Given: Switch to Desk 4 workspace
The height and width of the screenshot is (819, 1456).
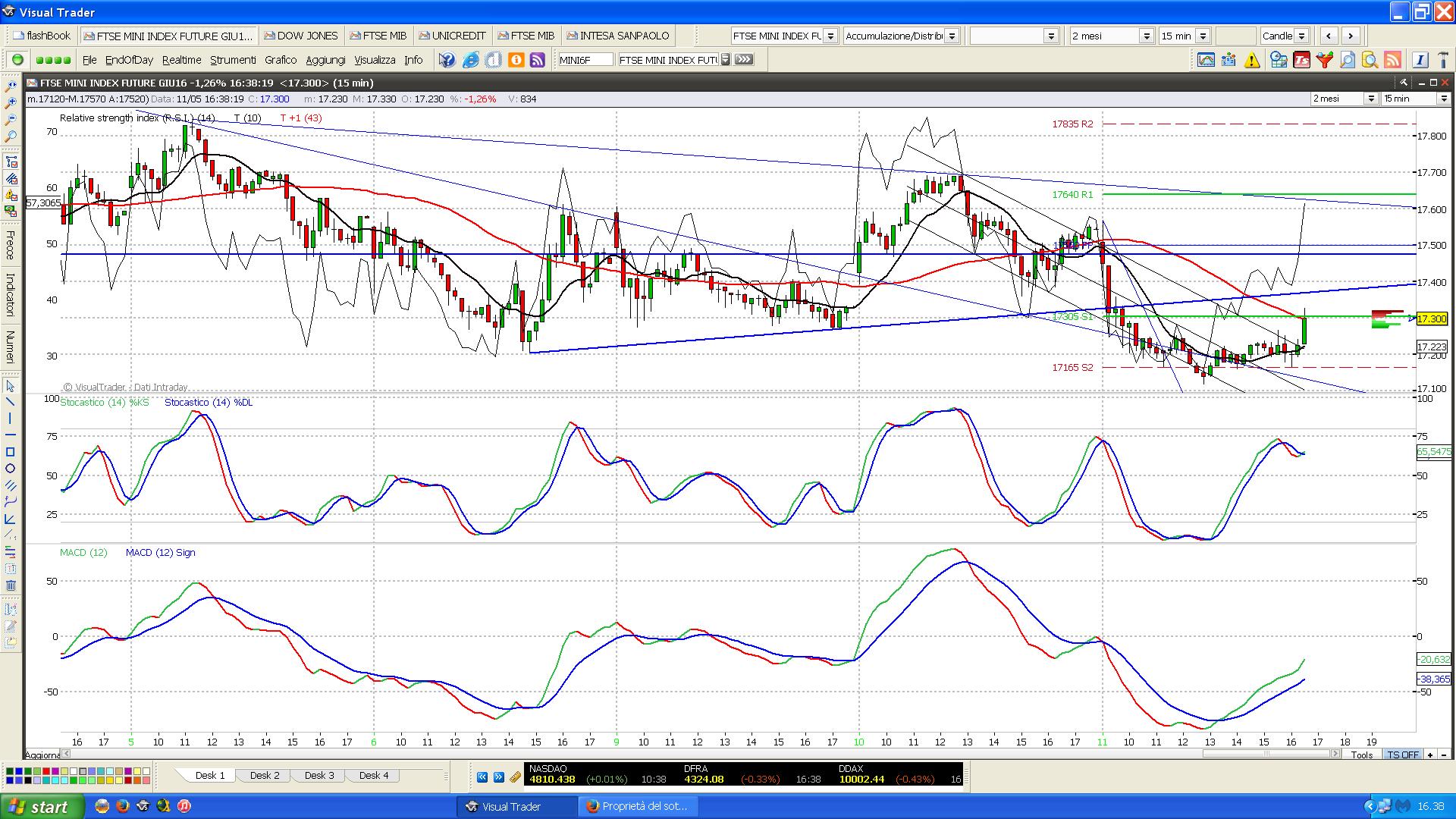Looking at the screenshot, I should [x=374, y=775].
